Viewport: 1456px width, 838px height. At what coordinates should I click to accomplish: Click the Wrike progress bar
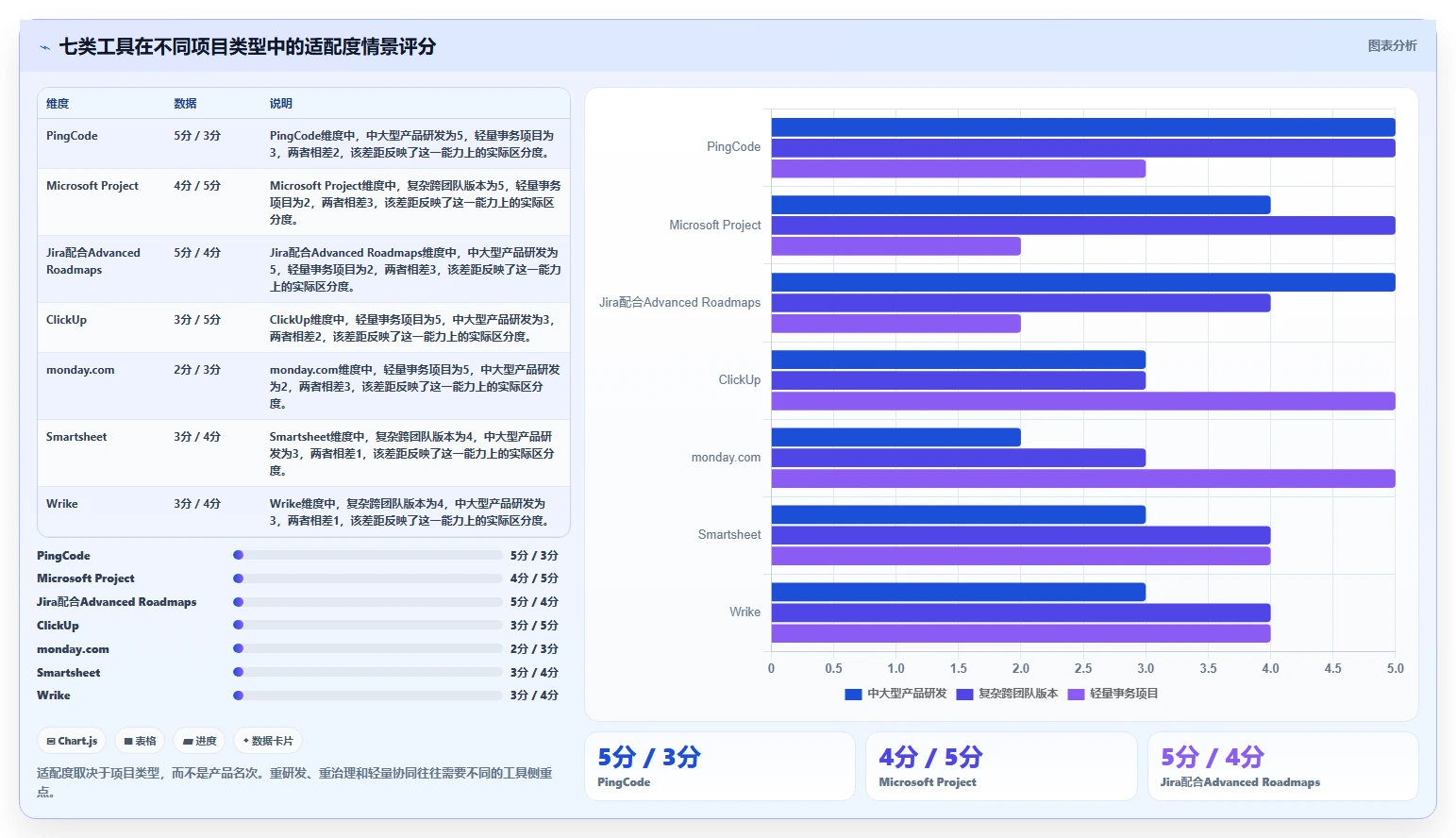pos(368,696)
